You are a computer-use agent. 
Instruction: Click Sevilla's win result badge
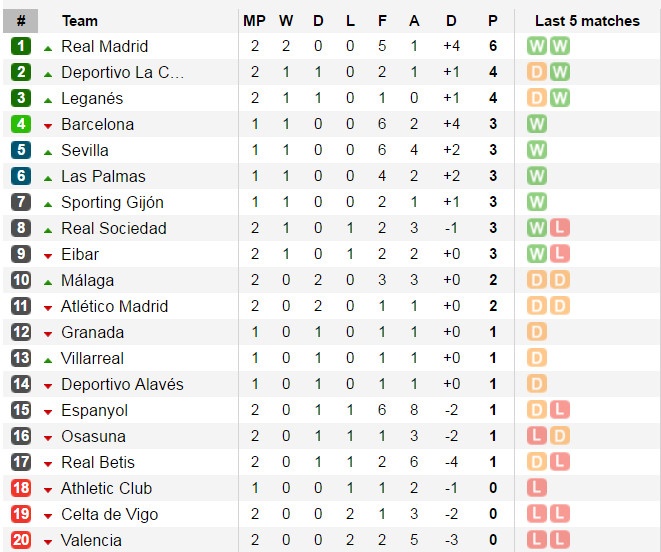pyautogui.click(x=537, y=150)
